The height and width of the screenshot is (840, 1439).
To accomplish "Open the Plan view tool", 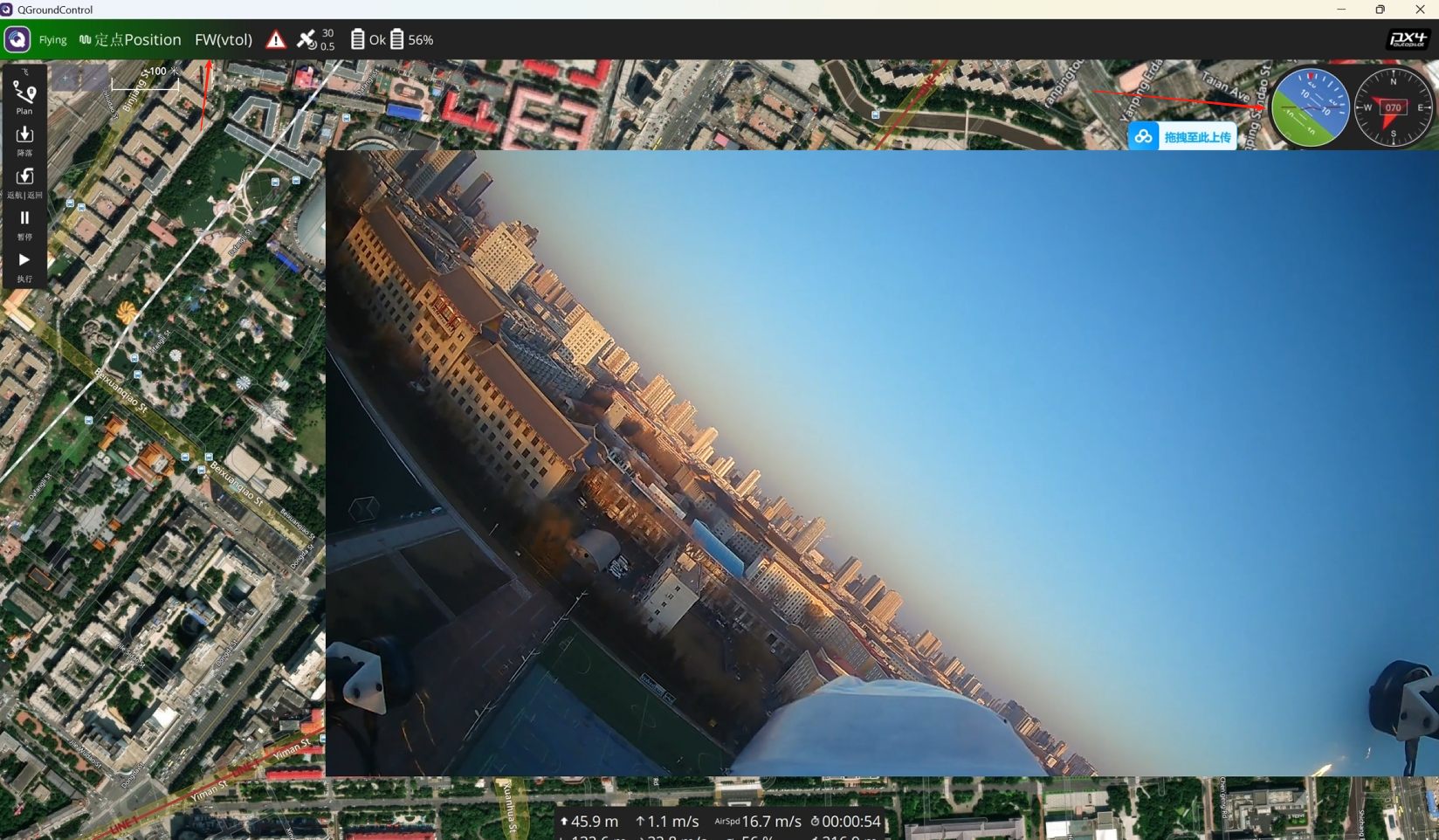I will [24, 98].
